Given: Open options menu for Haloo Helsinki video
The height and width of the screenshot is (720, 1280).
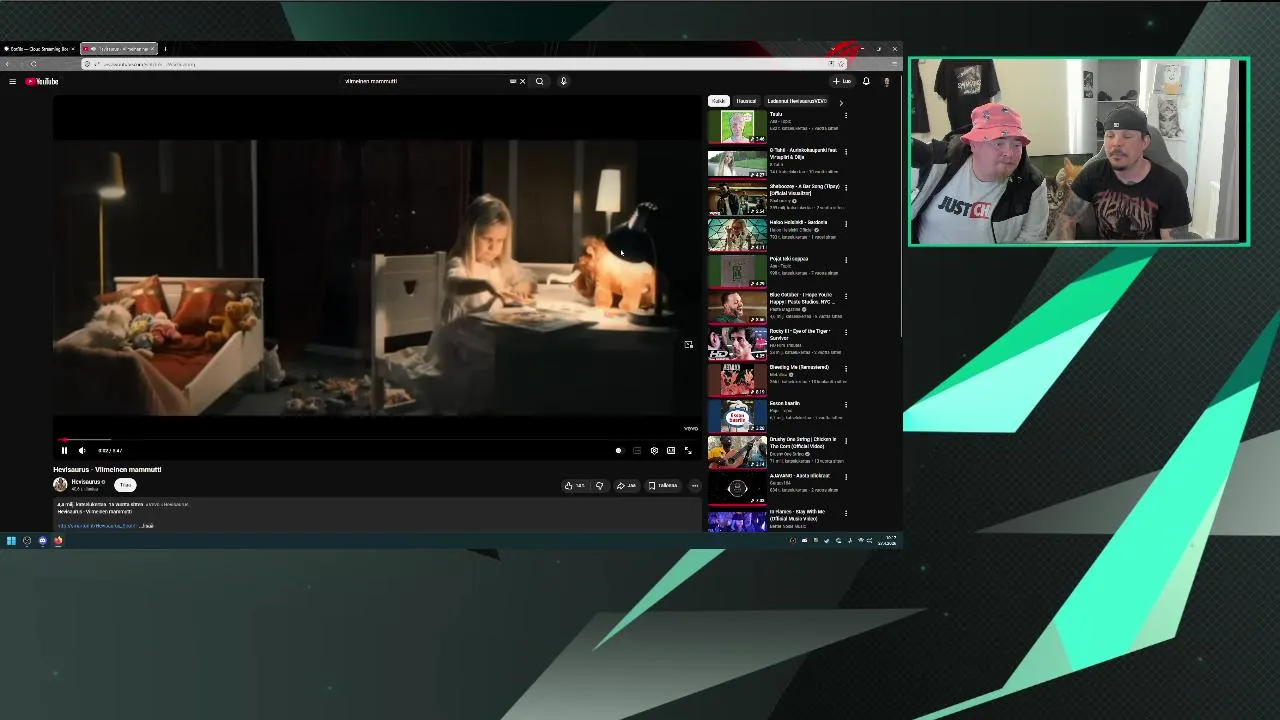Looking at the screenshot, I should (x=846, y=224).
